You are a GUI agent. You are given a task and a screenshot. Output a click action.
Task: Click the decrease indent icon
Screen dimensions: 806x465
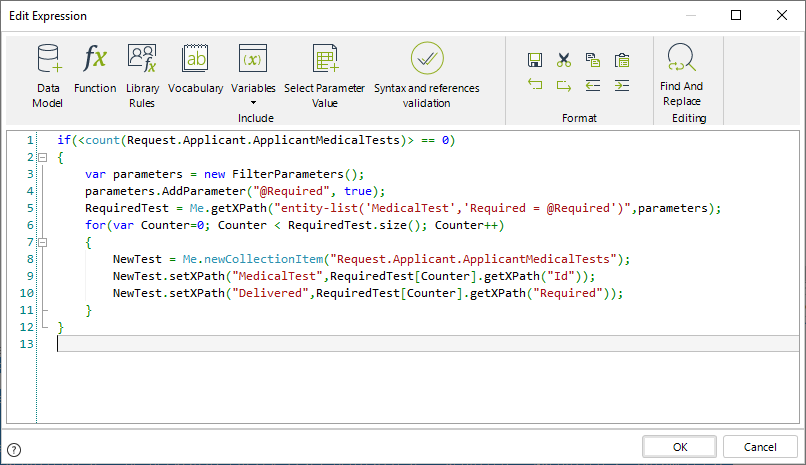(593, 86)
